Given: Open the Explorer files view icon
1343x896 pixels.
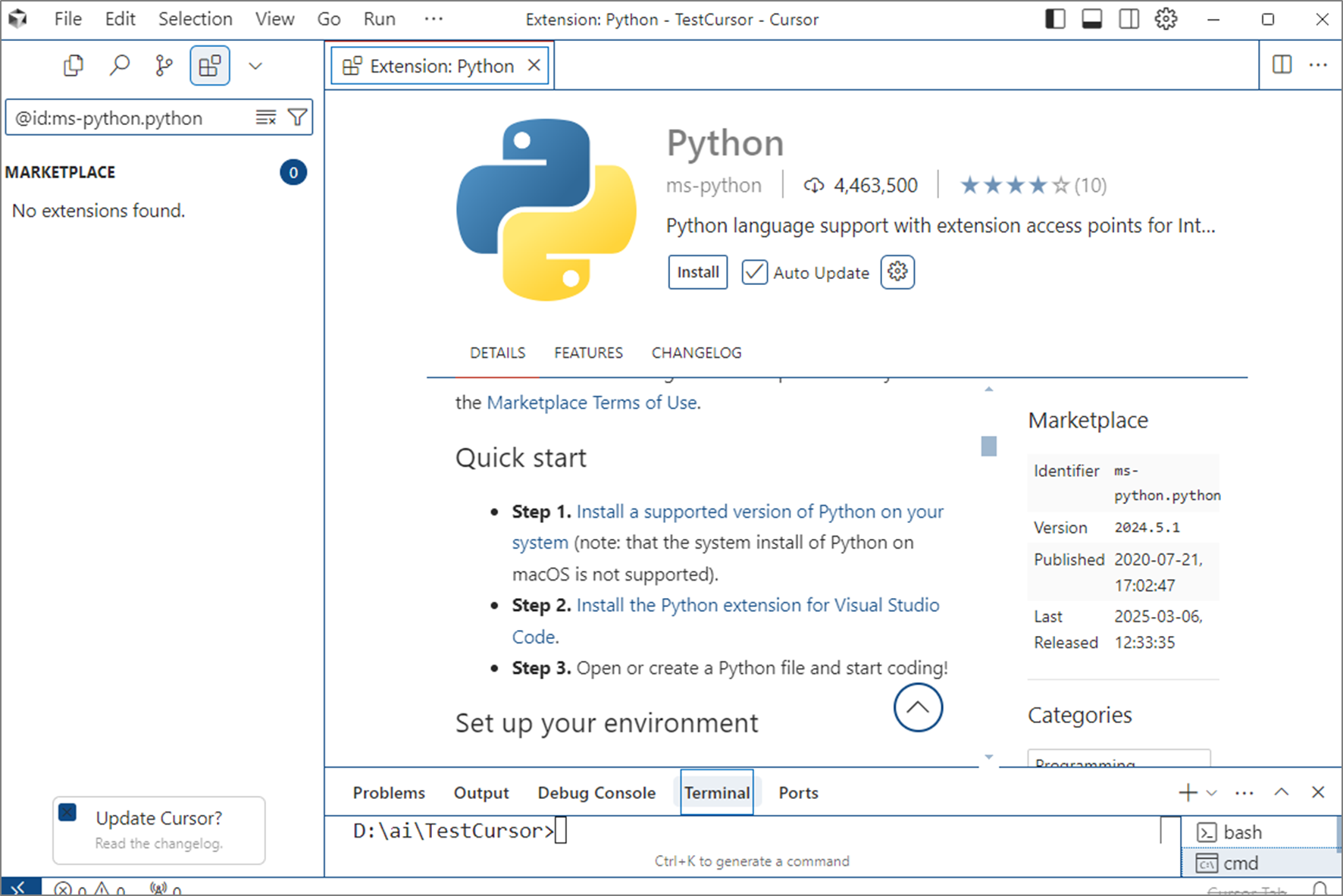Looking at the screenshot, I should point(74,66).
